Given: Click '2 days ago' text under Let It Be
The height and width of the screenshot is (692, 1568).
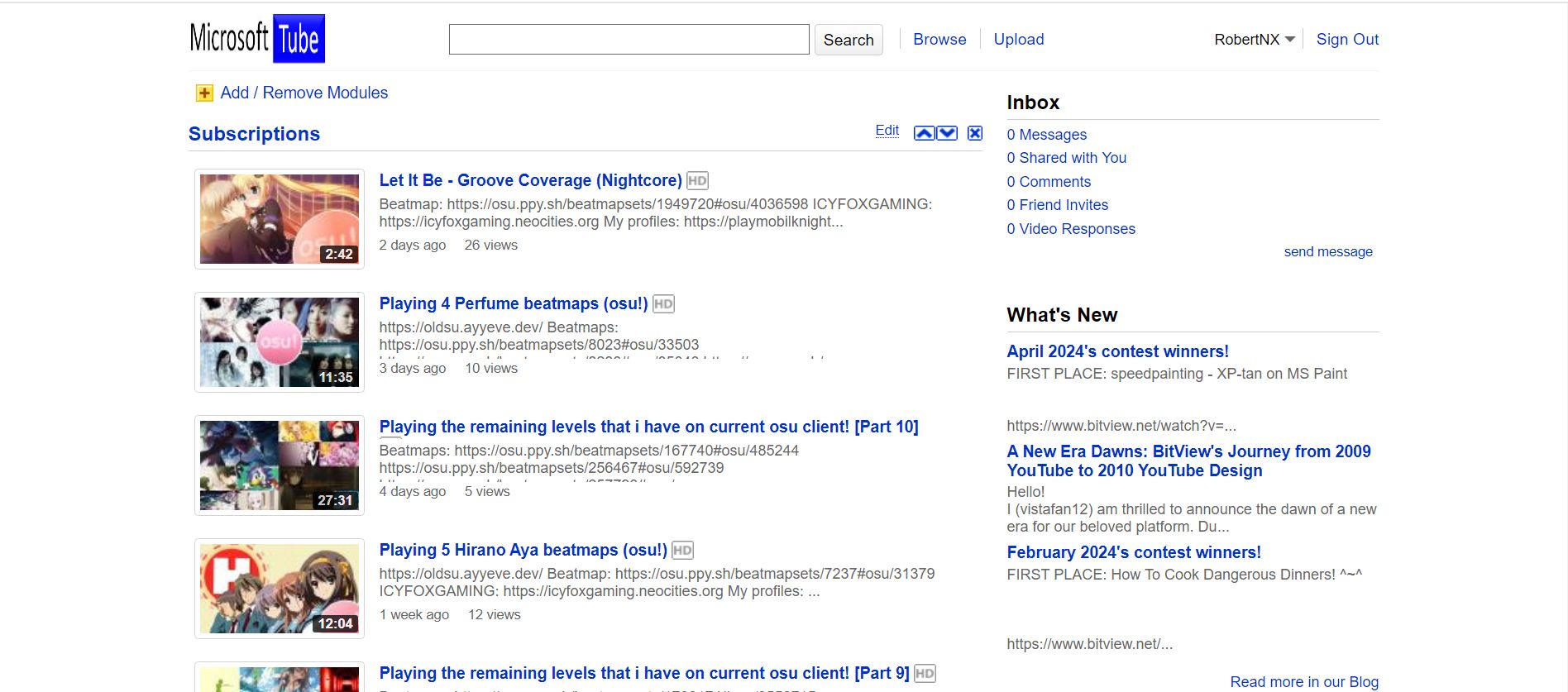Looking at the screenshot, I should click(x=412, y=245).
